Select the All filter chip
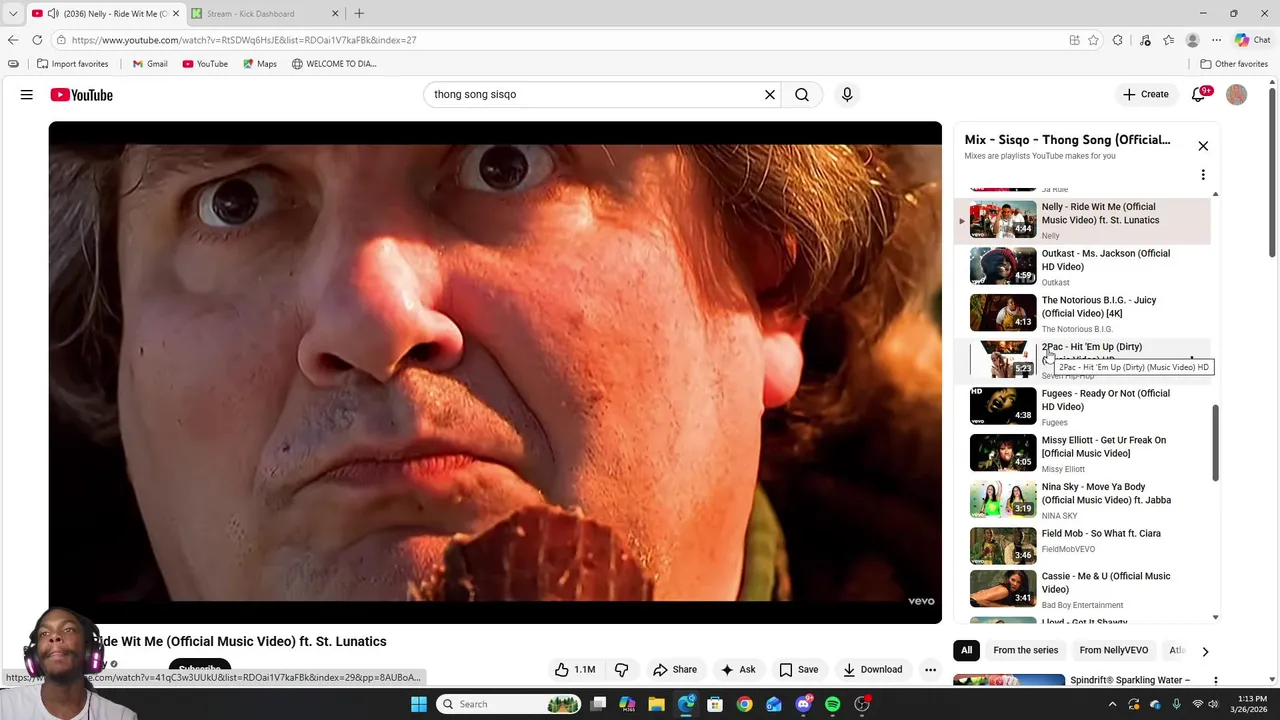The width and height of the screenshot is (1280, 720). 967,651
